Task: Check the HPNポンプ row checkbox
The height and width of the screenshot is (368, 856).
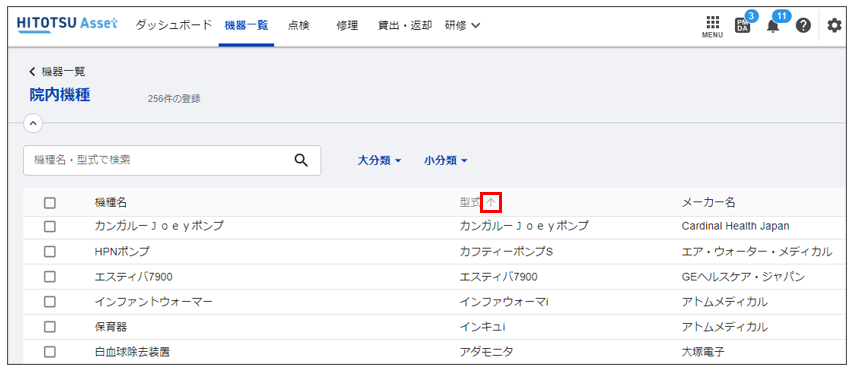Action: click(50, 252)
